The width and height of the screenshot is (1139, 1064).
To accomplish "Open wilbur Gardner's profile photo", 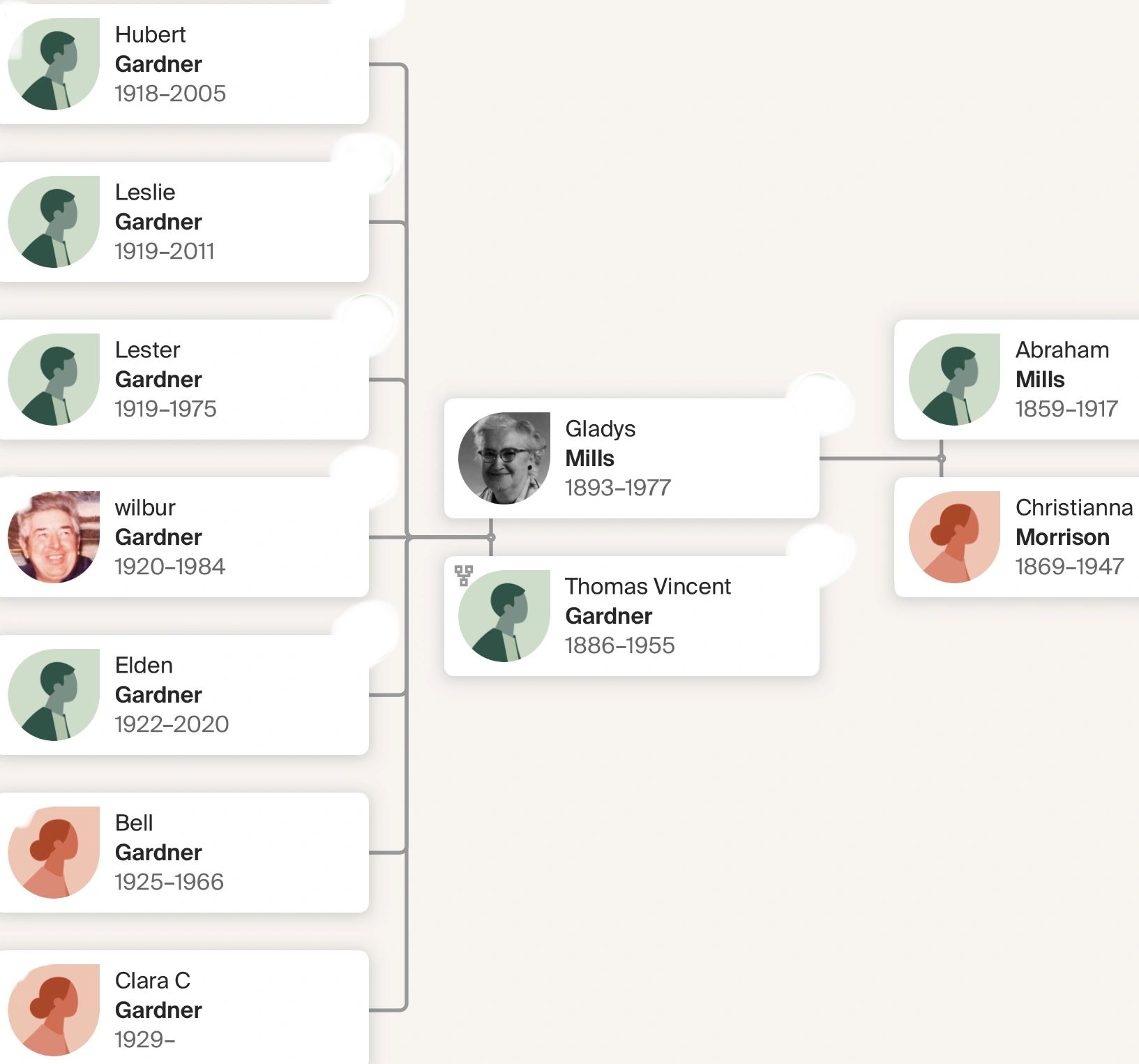I will click(54, 537).
